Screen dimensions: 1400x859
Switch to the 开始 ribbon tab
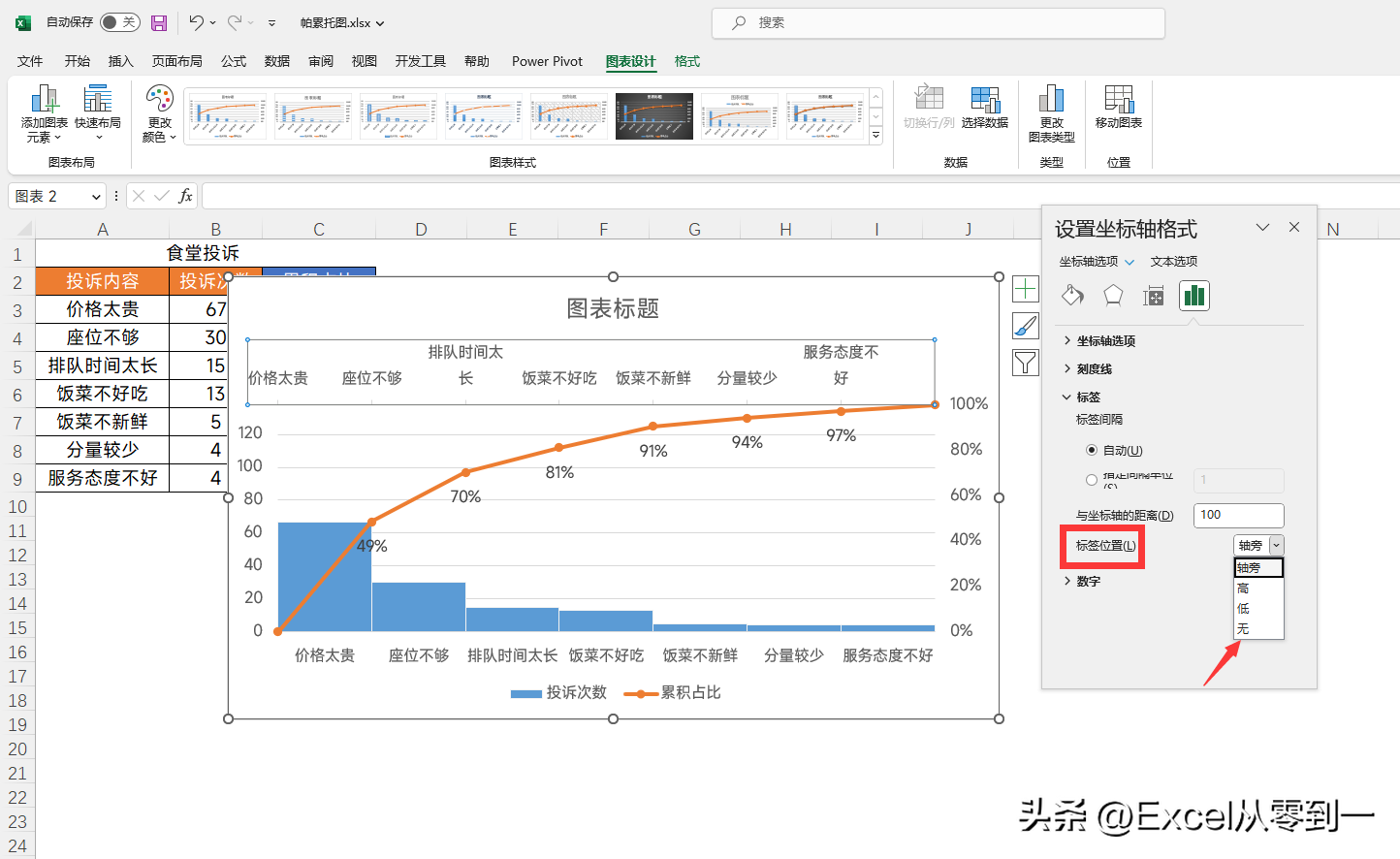click(x=78, y=61)
